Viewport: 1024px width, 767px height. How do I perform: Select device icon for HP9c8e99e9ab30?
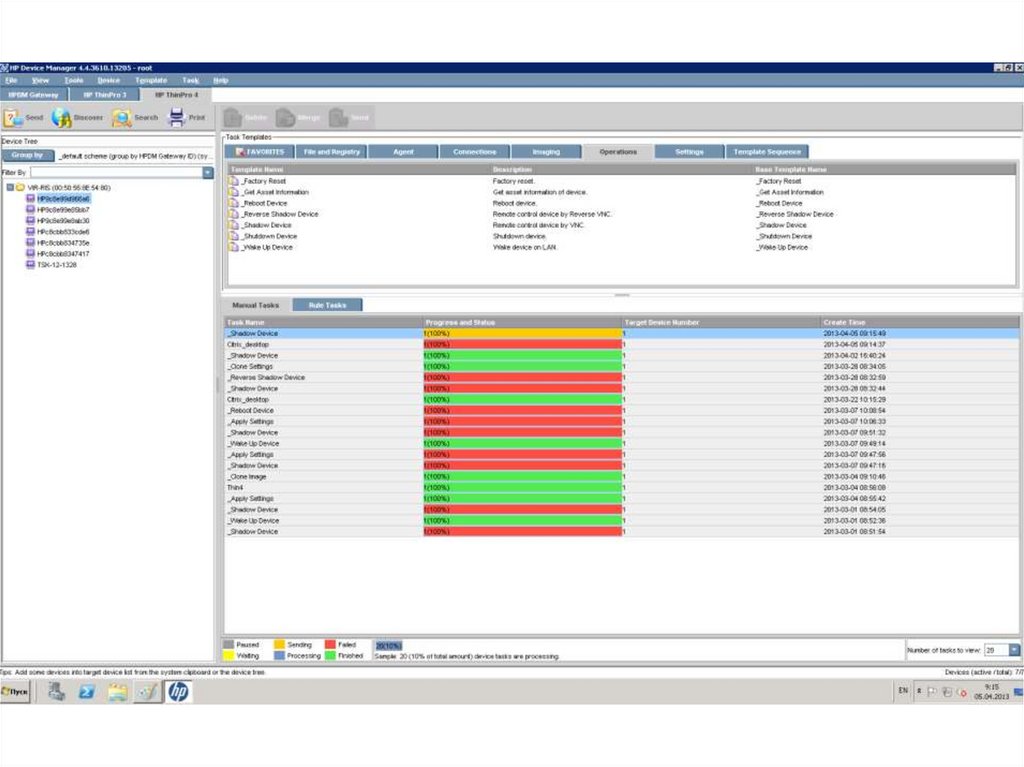pos(30,221)
